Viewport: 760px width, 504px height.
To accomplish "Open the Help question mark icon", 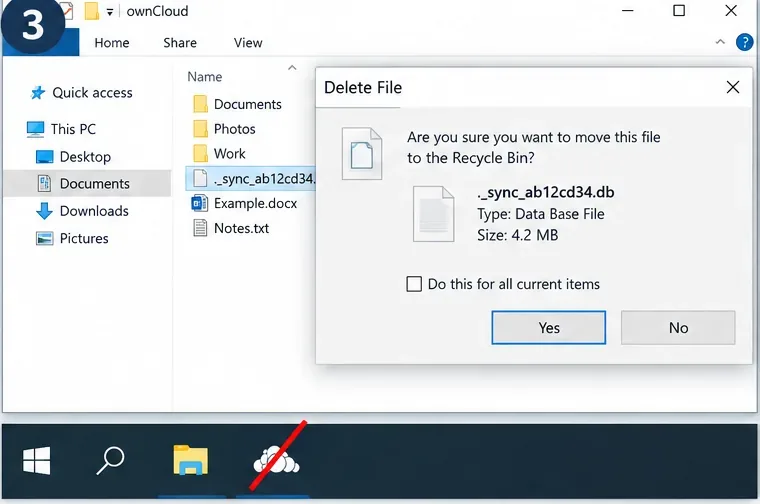I will coord(744,43).
